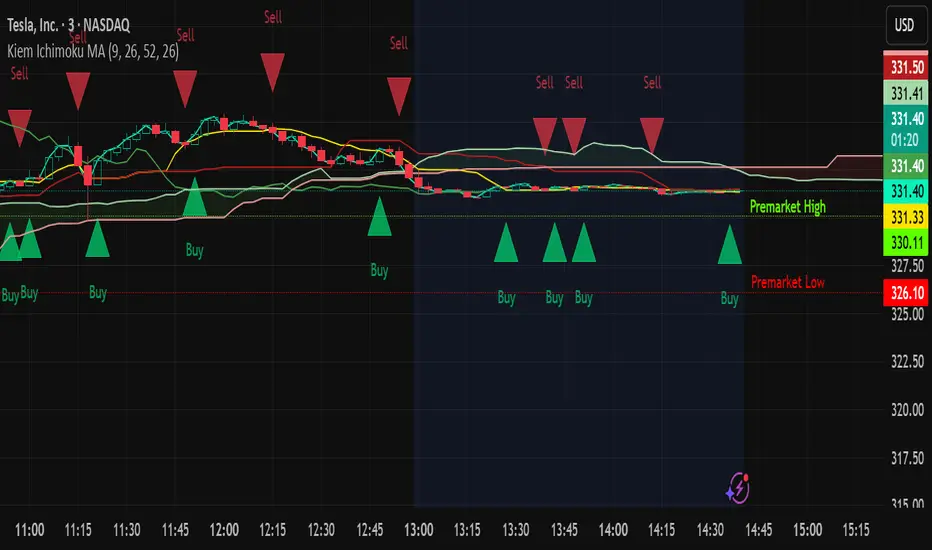
Task: Click the 14:00 time axis label
Action: click(x=613, y=529)
